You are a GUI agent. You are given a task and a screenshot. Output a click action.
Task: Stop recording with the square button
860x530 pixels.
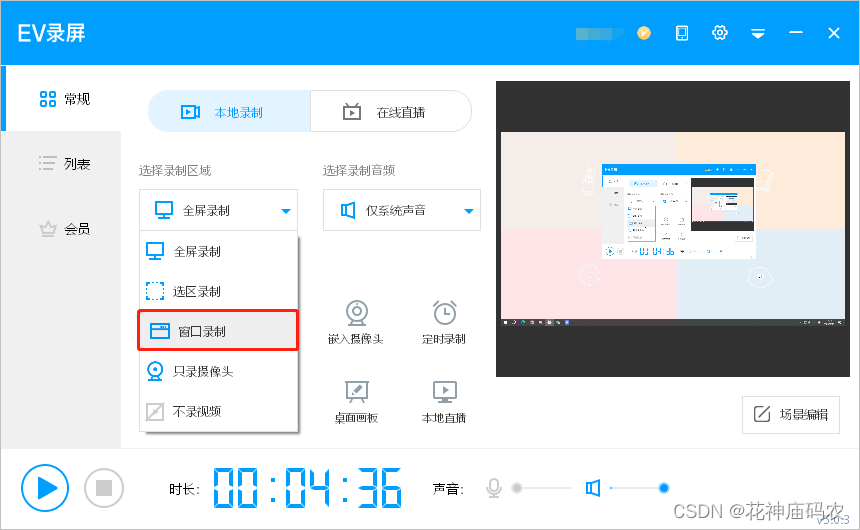coord(104,488)
